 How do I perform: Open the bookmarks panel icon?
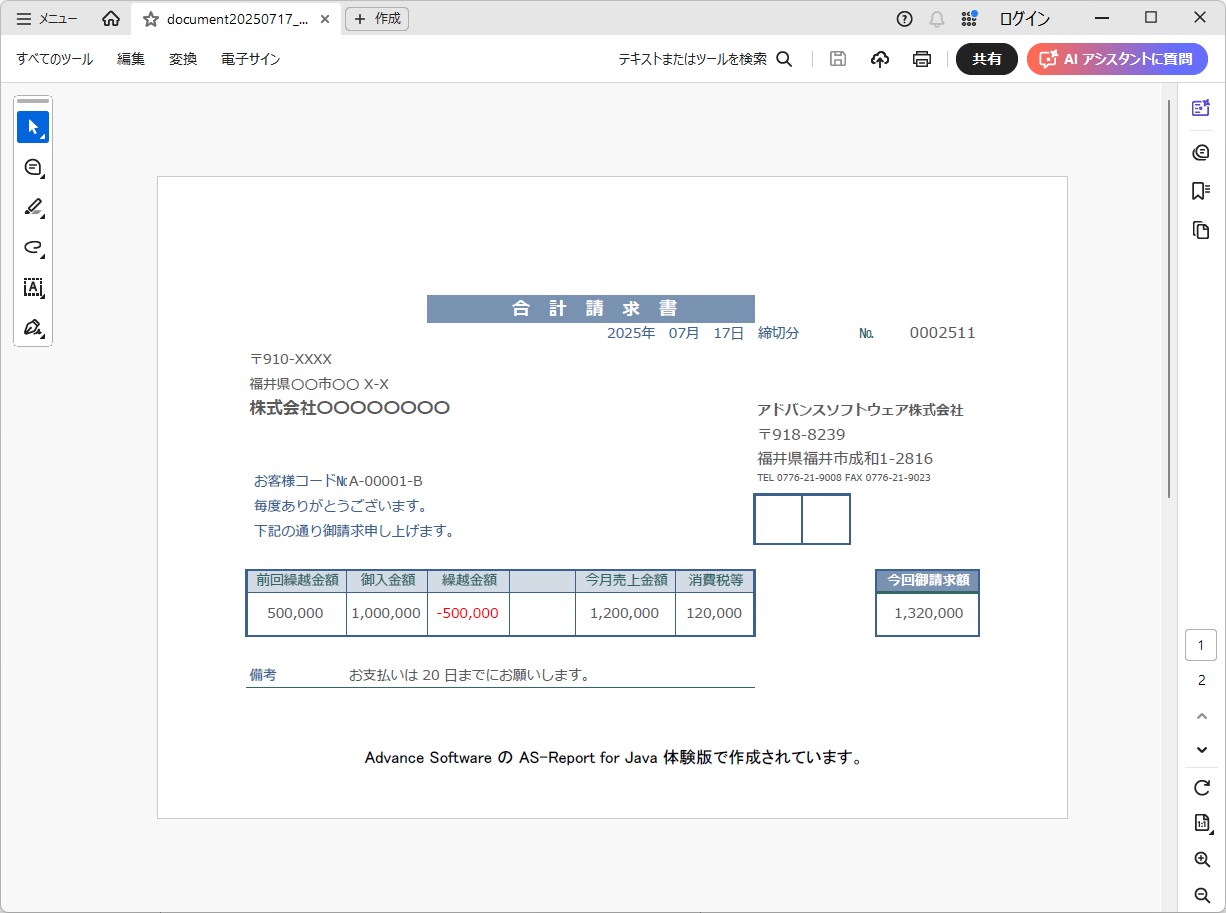coord(1201,191)
